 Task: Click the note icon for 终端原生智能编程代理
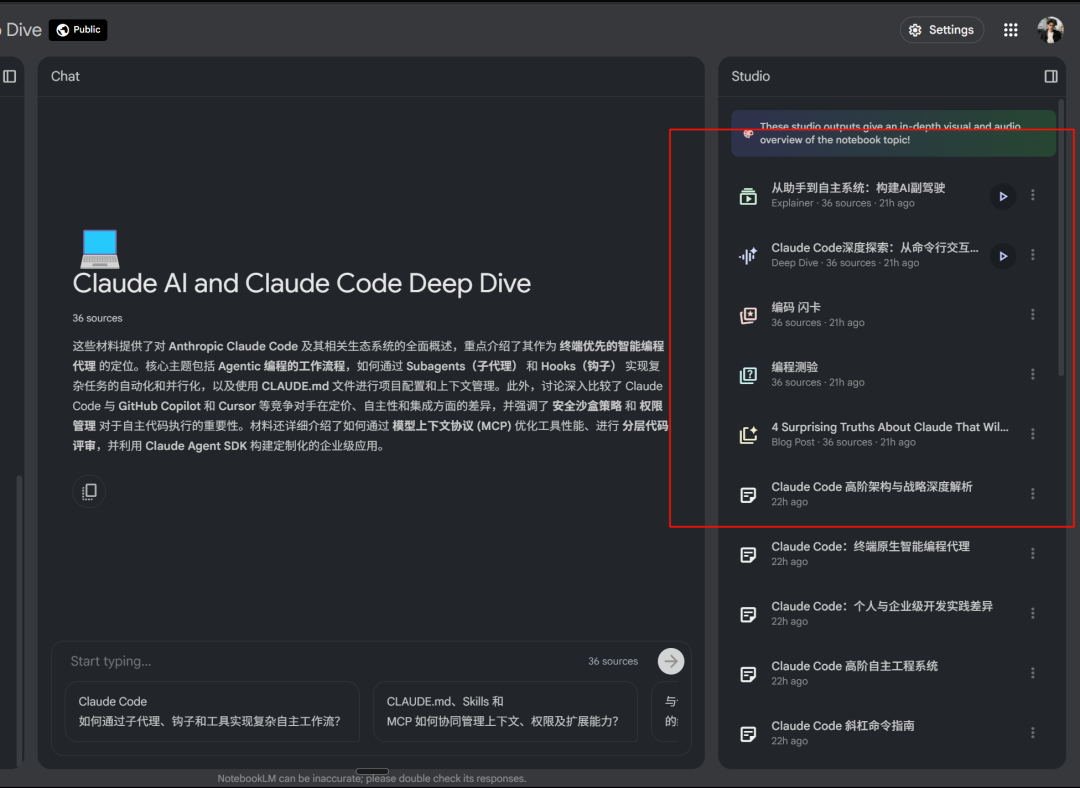tap(748, 554)
